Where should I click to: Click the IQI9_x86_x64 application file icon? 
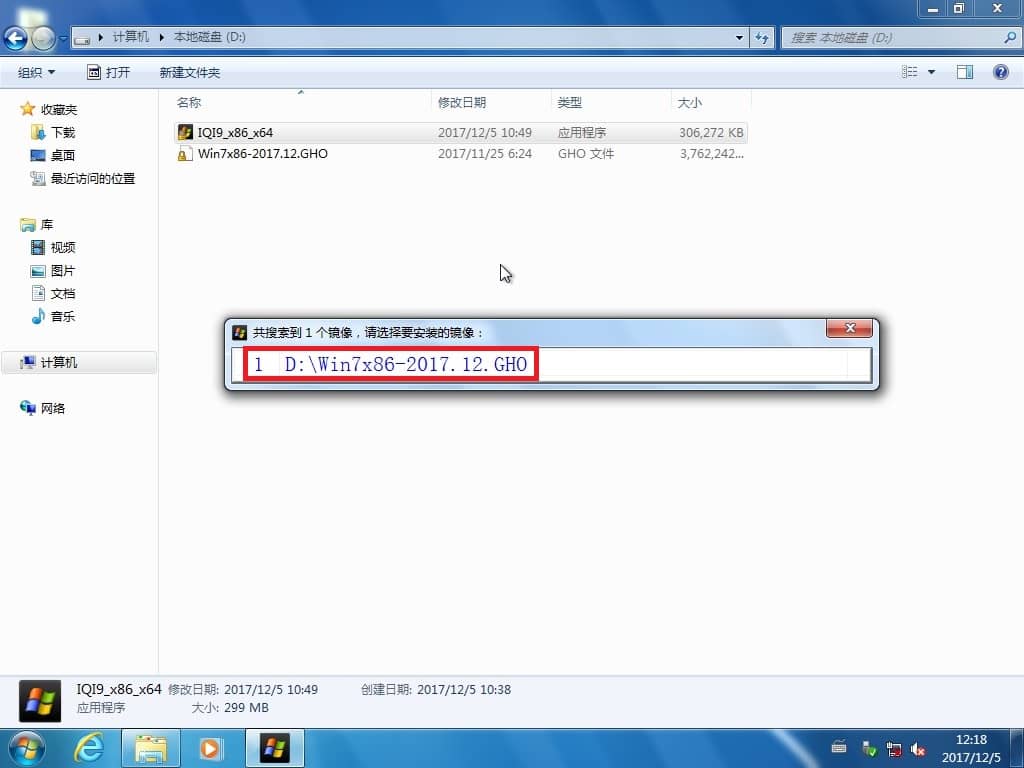184,132
